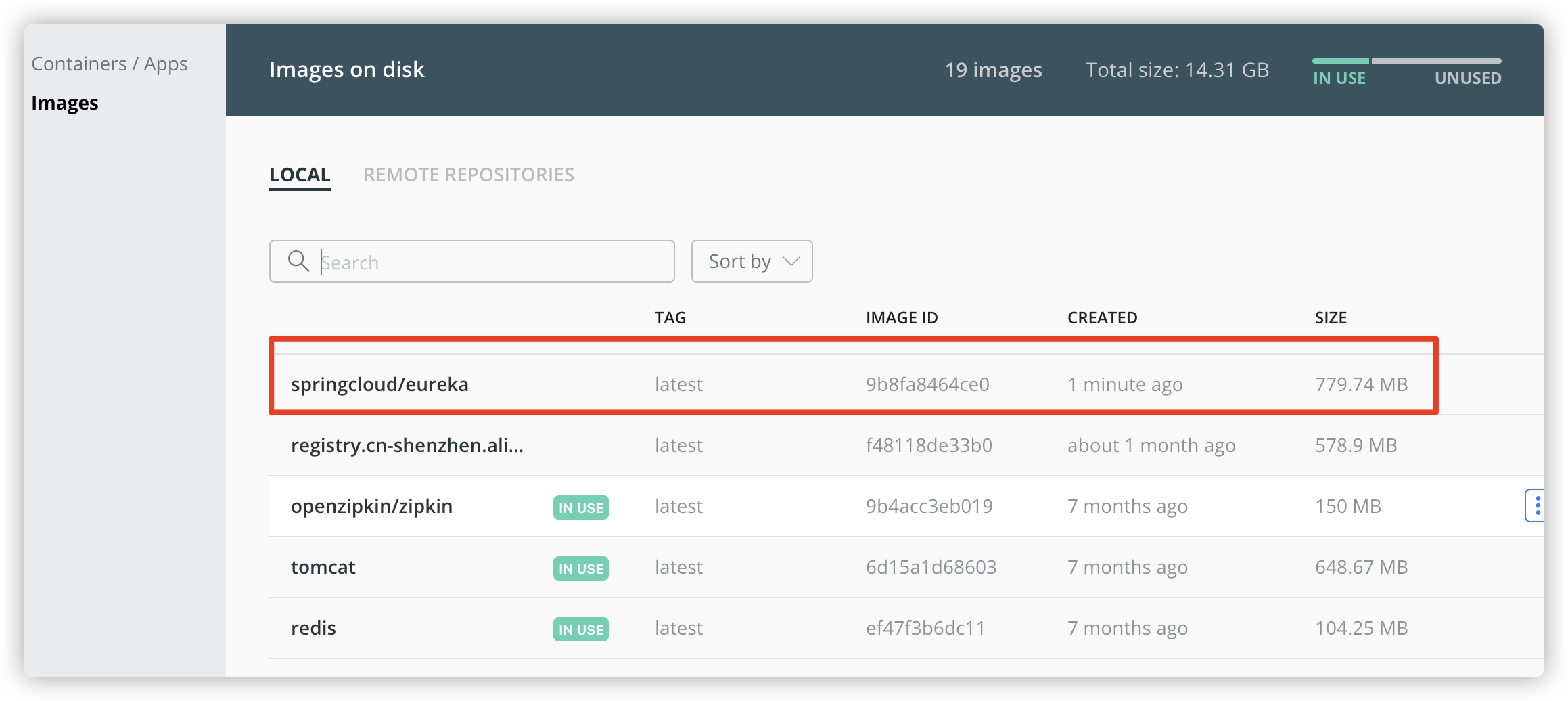Select the redis image name

click(x=313, y=628)
